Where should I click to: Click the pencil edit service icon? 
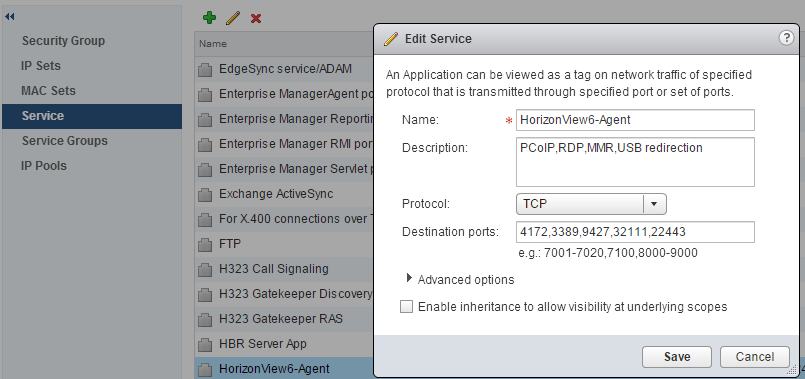[233, 18]
